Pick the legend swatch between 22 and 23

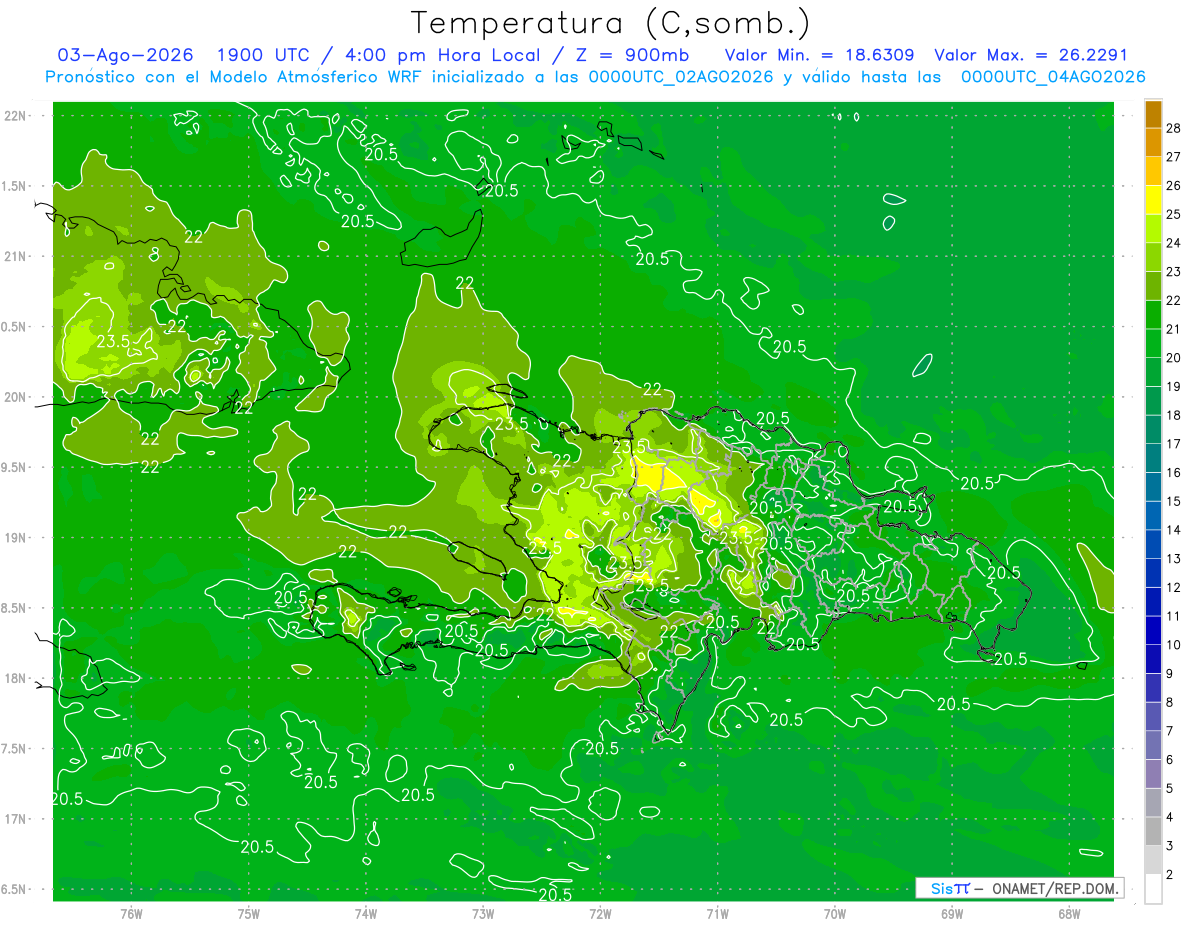(1153, 286)
